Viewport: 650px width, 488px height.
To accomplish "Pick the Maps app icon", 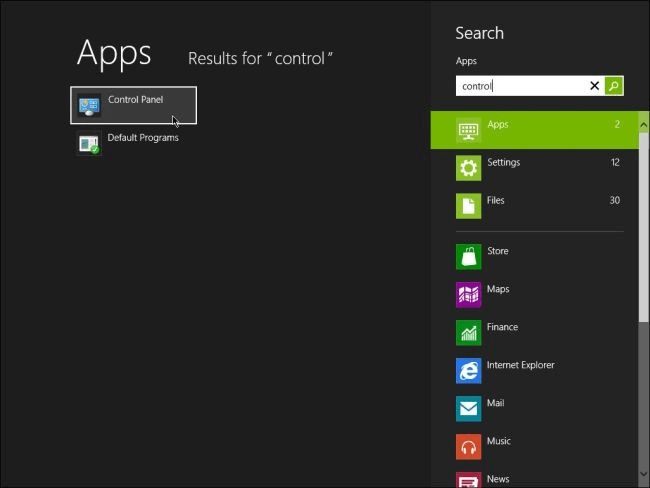I will 468,294.
